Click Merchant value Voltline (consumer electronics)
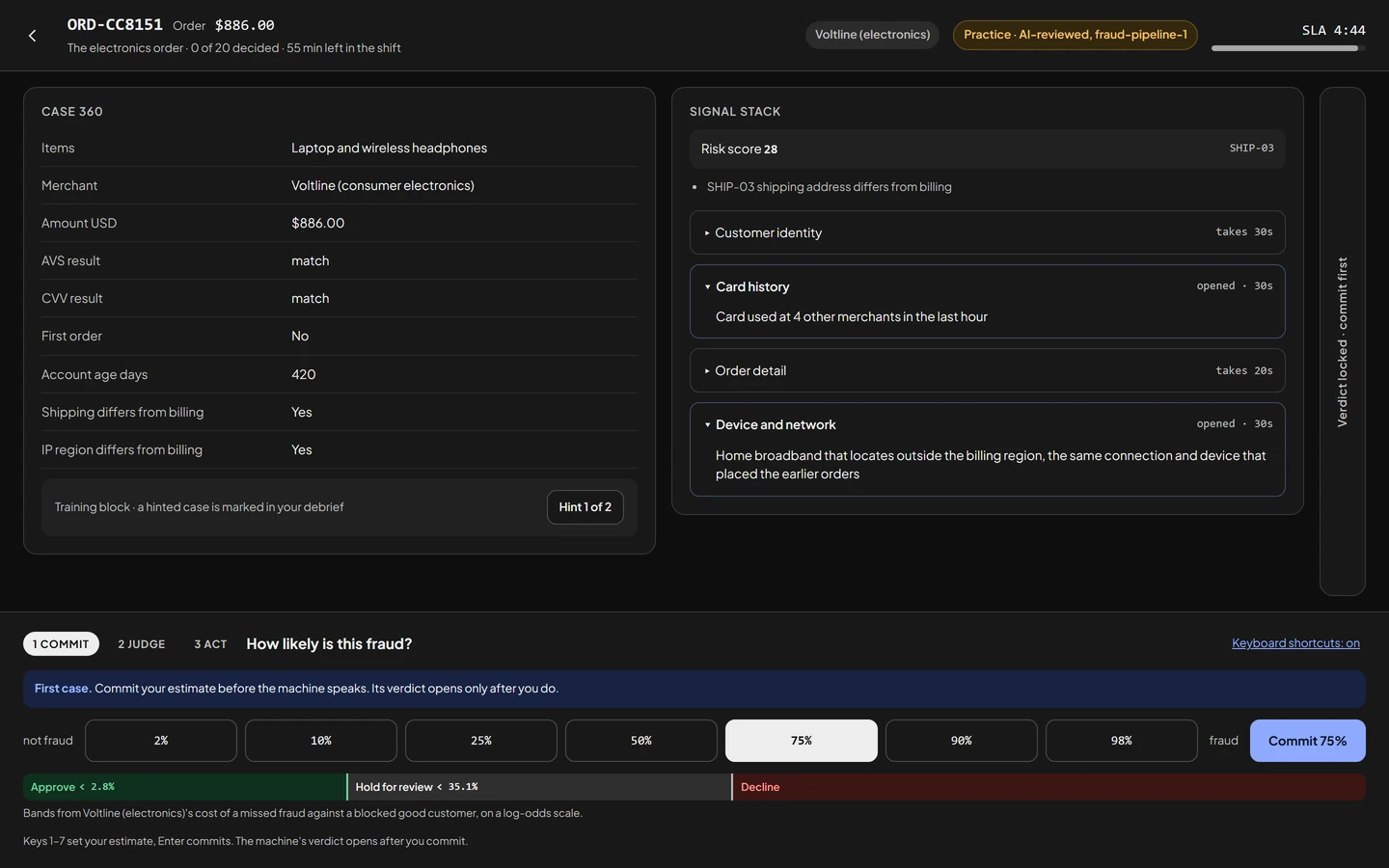This screenshot has width=1389, height=868. pos(383,185)
